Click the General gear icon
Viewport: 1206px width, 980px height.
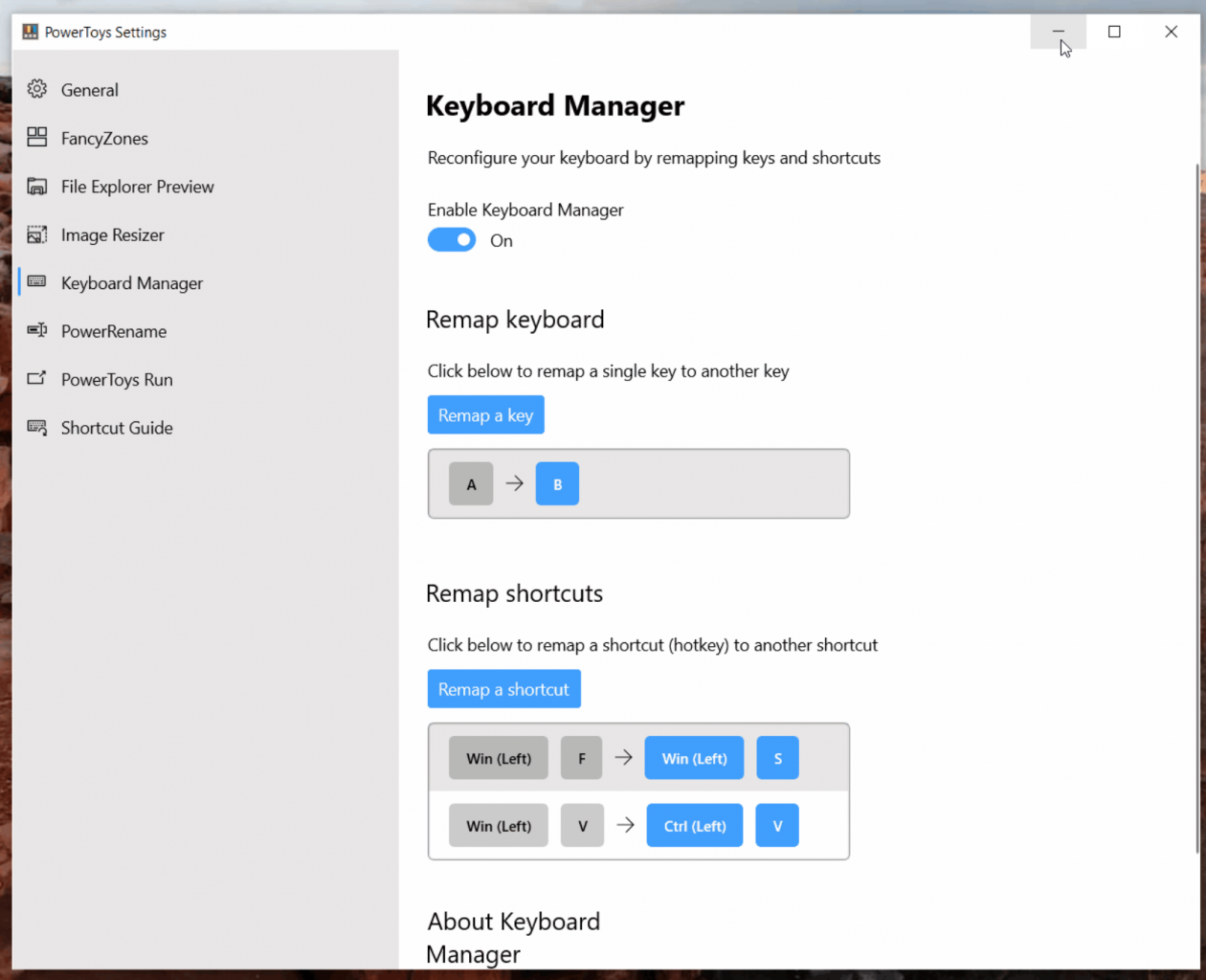click(36, 89)
